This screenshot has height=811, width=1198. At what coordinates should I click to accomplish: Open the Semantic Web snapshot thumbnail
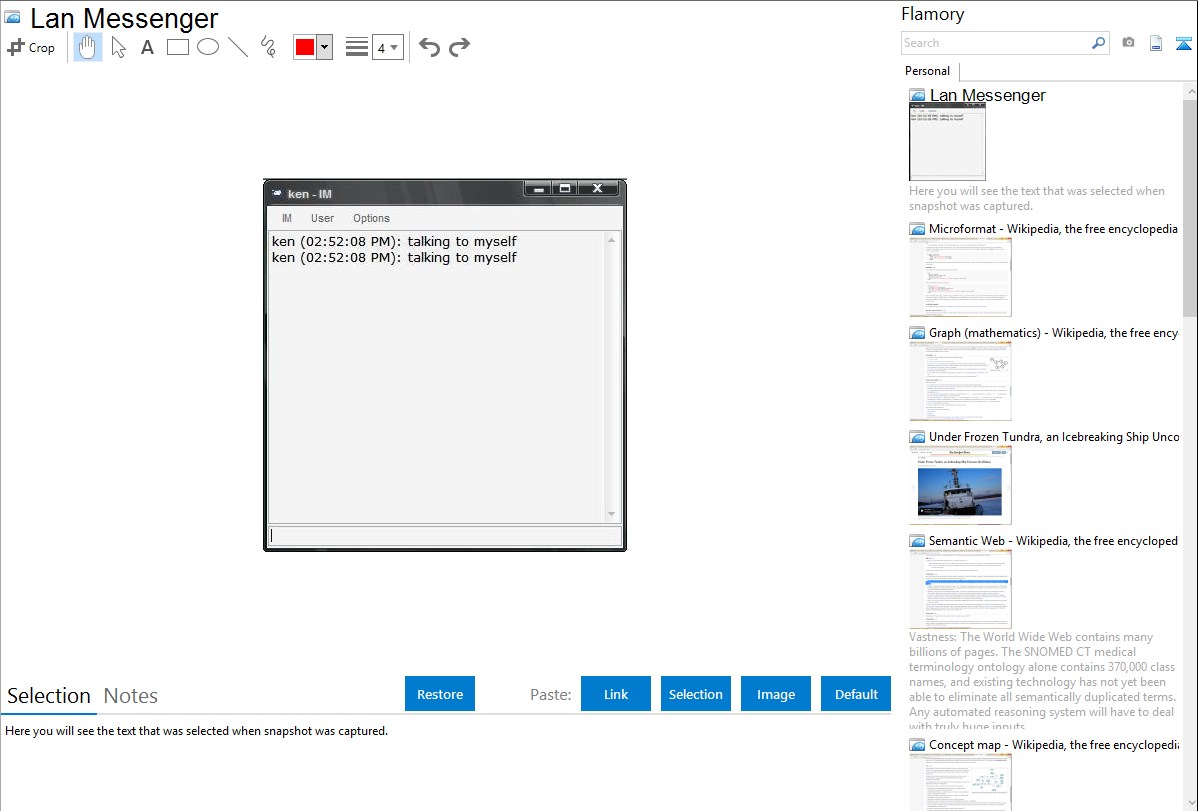click(960, 589)
